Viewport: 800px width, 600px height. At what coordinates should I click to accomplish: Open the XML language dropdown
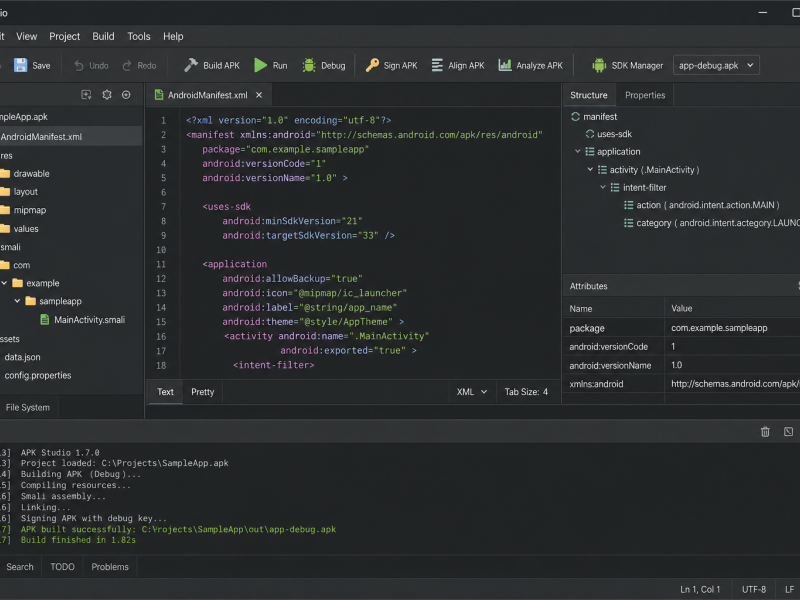click(x=472, y=392)
